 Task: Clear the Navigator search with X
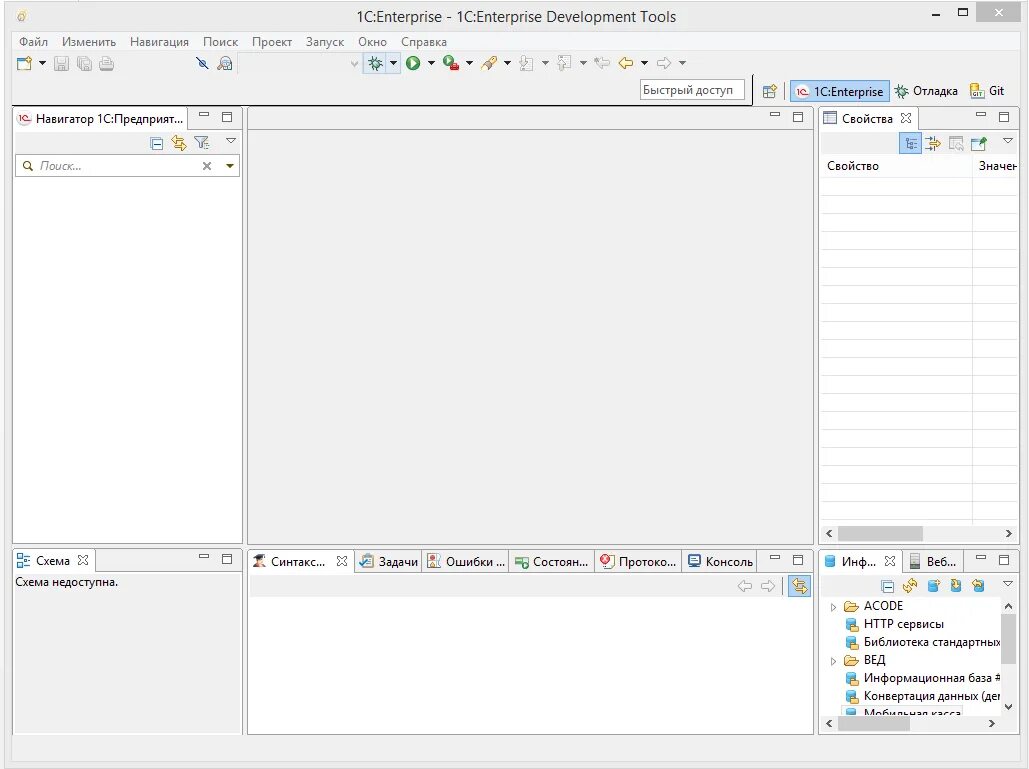point(207,166)
